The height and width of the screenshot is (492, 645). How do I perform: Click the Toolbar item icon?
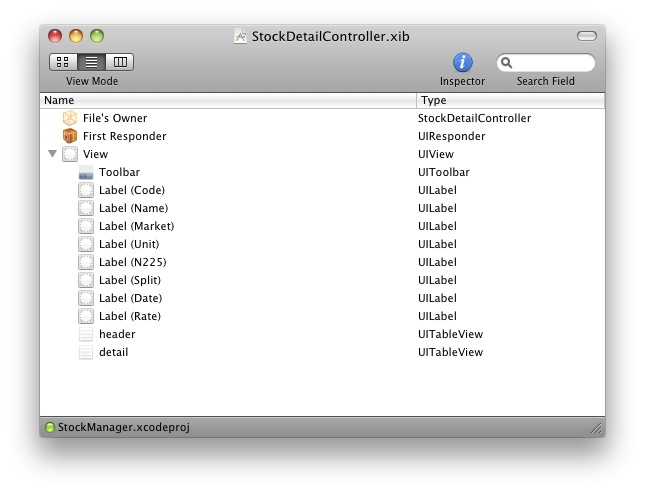86,172
